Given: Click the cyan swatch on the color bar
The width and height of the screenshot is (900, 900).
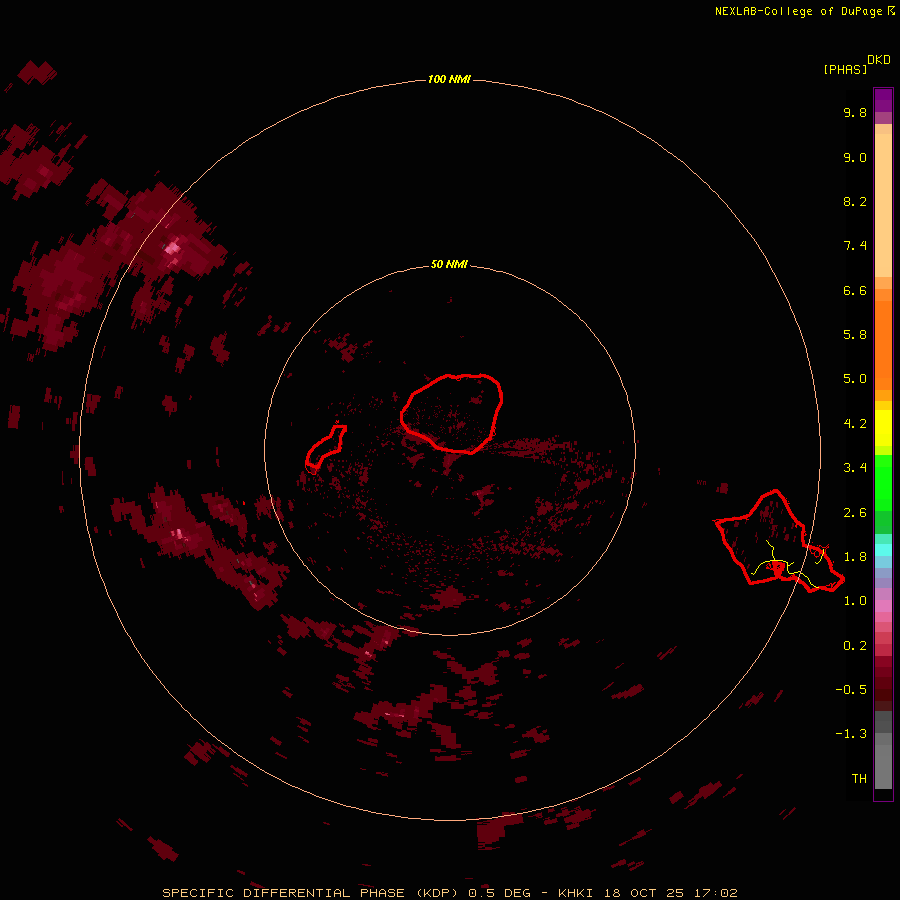Looking at the screenshot, I should 883,550.
